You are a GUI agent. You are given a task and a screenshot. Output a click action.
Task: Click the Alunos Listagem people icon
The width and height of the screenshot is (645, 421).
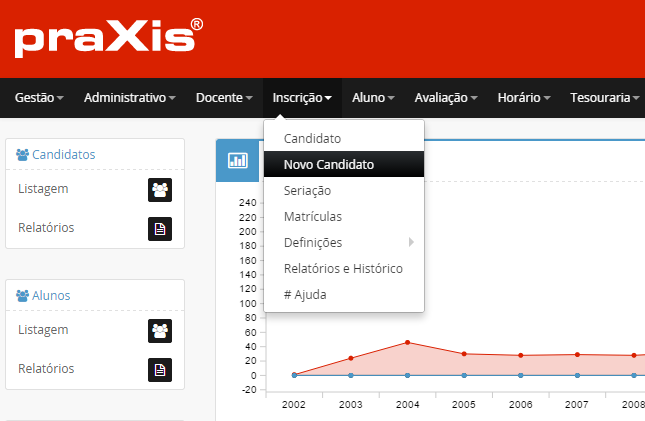coord(160,330)
